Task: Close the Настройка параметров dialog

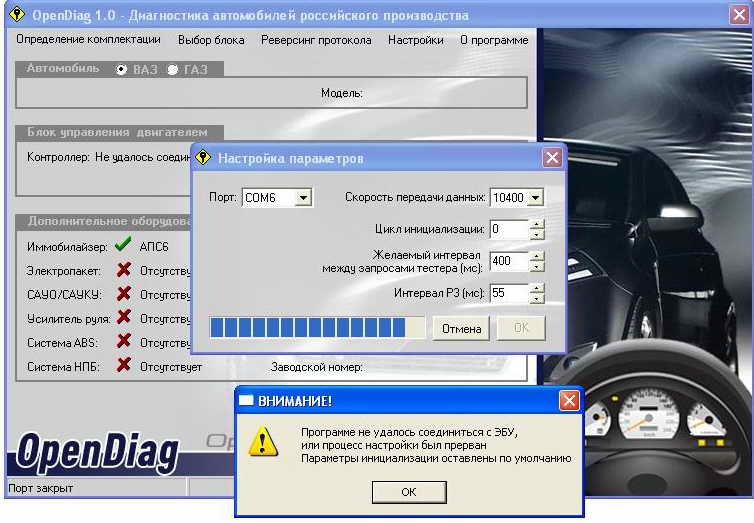Action: point(552,157)
